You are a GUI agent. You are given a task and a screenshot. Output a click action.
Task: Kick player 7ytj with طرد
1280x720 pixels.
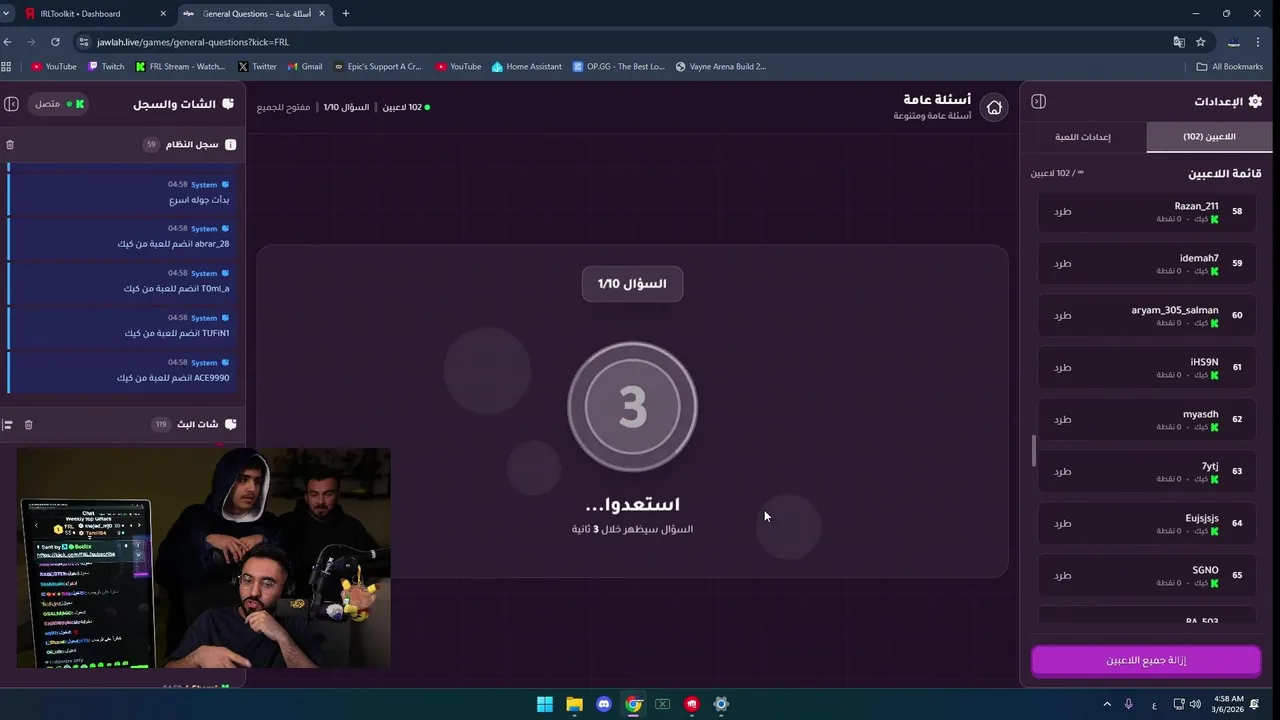coord(1062,472)
